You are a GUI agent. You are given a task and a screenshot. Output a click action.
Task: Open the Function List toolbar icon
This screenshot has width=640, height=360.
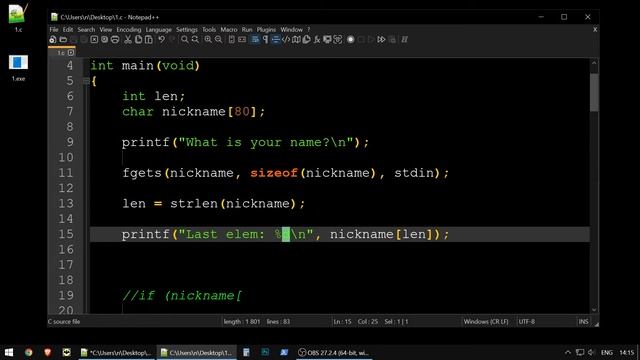tap(317, 40)
